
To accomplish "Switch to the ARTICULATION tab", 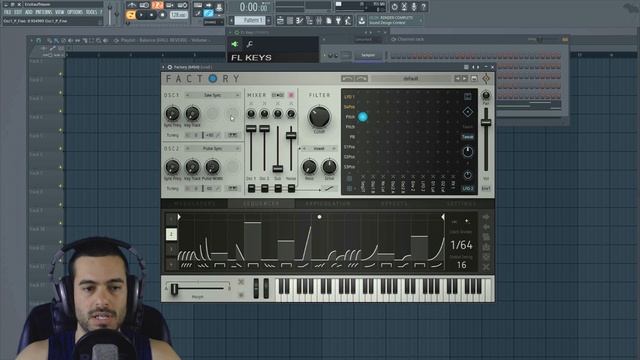I will pyautogui.click(x=328, y=203).
